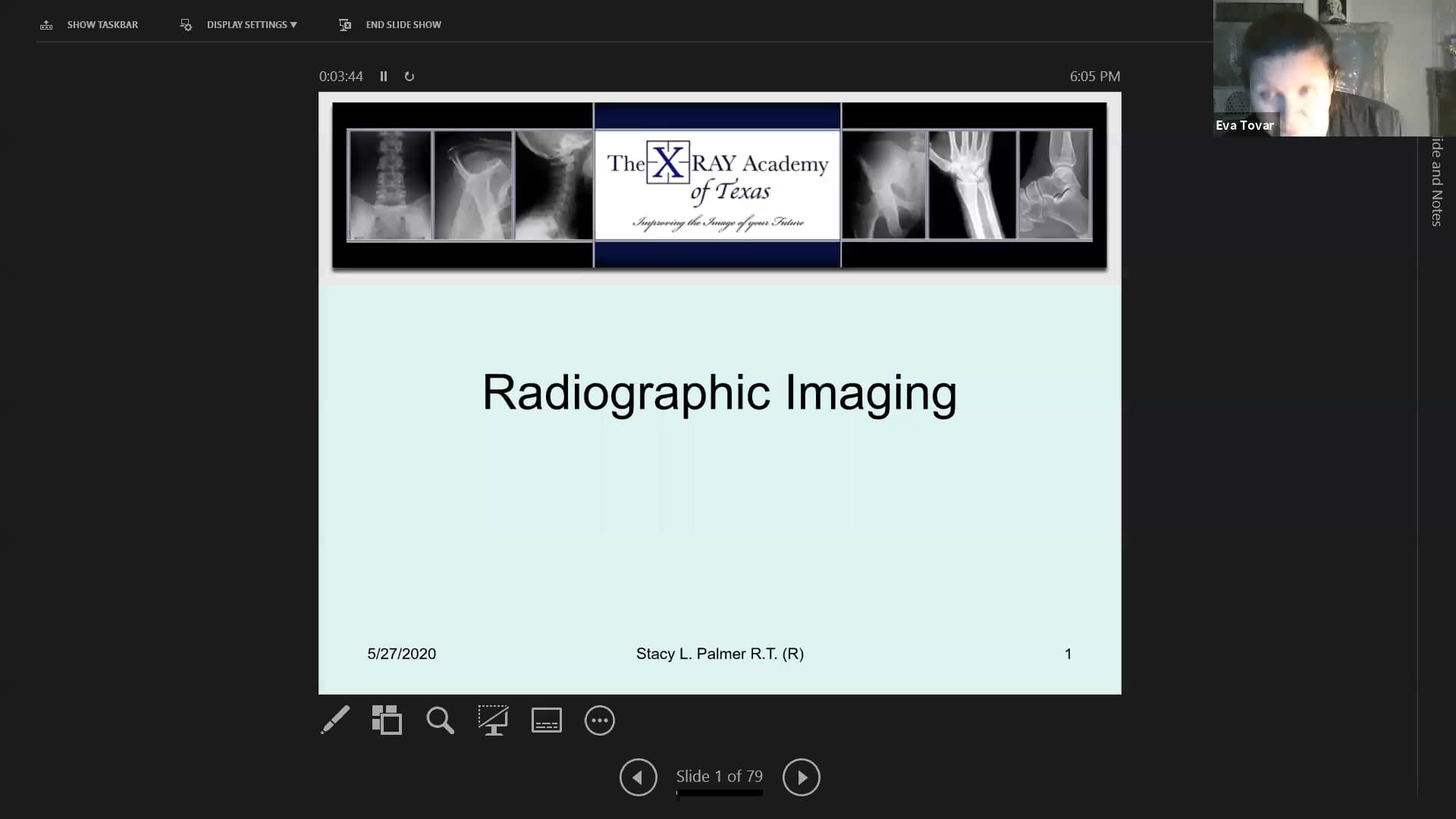This screenshot has height=819, width=1456.
Task: Collapse the Hide and Notes side panel
Action: point(1436,182)
